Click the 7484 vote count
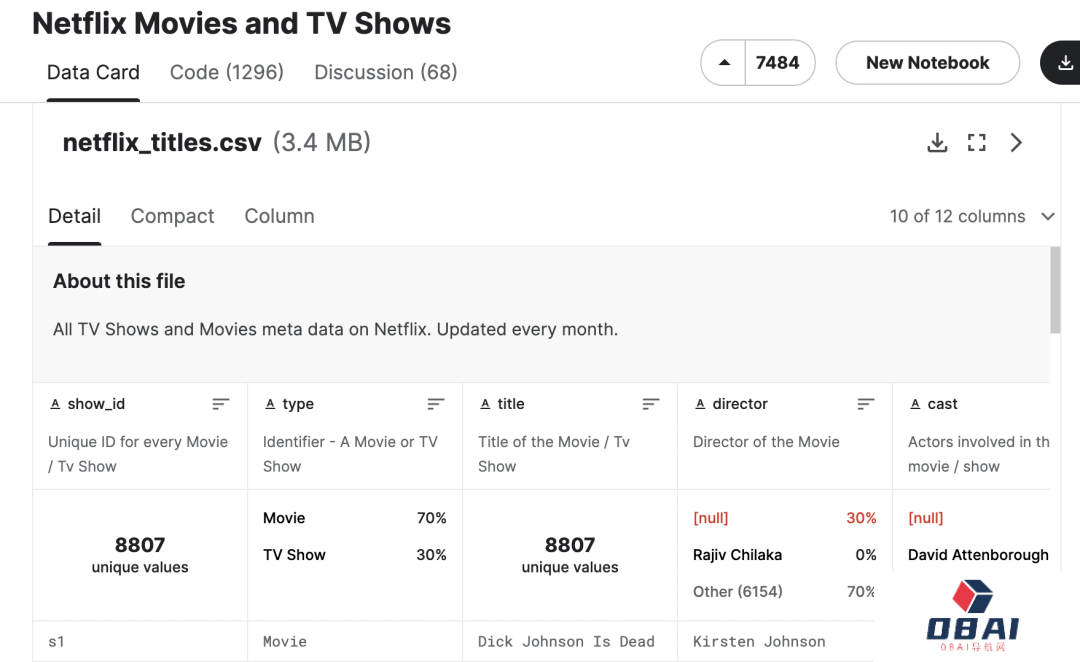Screen dimensions: 1080x662 [x=778, y=63]
